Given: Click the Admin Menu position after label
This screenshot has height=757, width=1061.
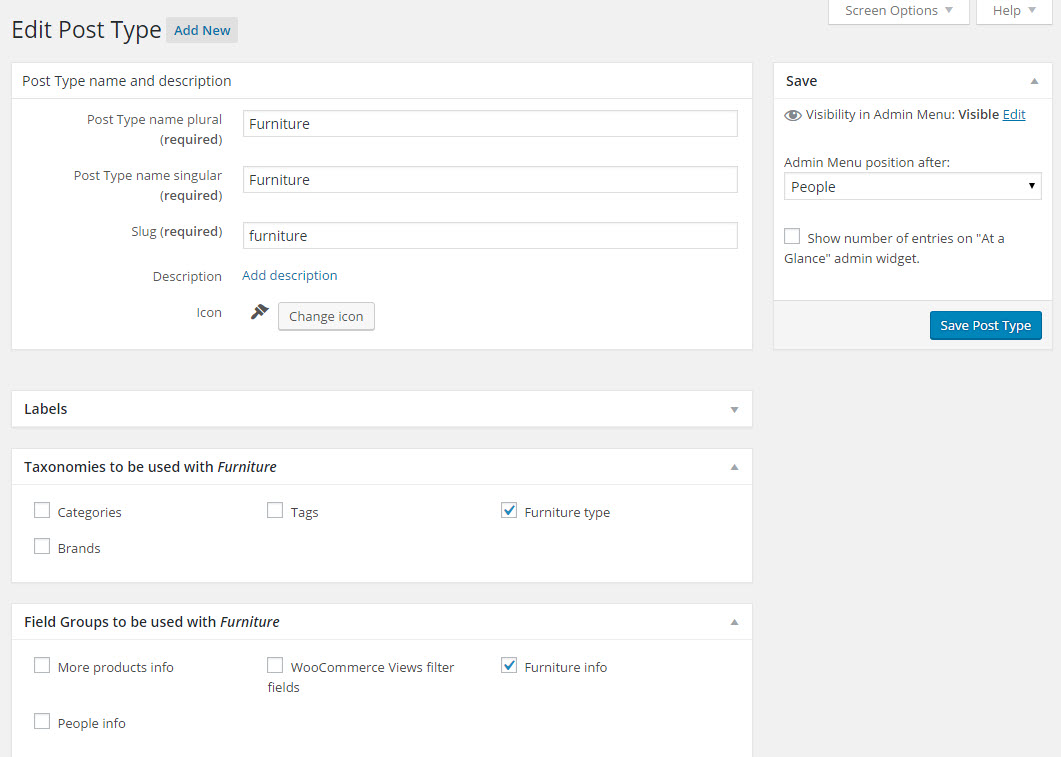Looking at the screenshot, I should [x=867, y=162].
